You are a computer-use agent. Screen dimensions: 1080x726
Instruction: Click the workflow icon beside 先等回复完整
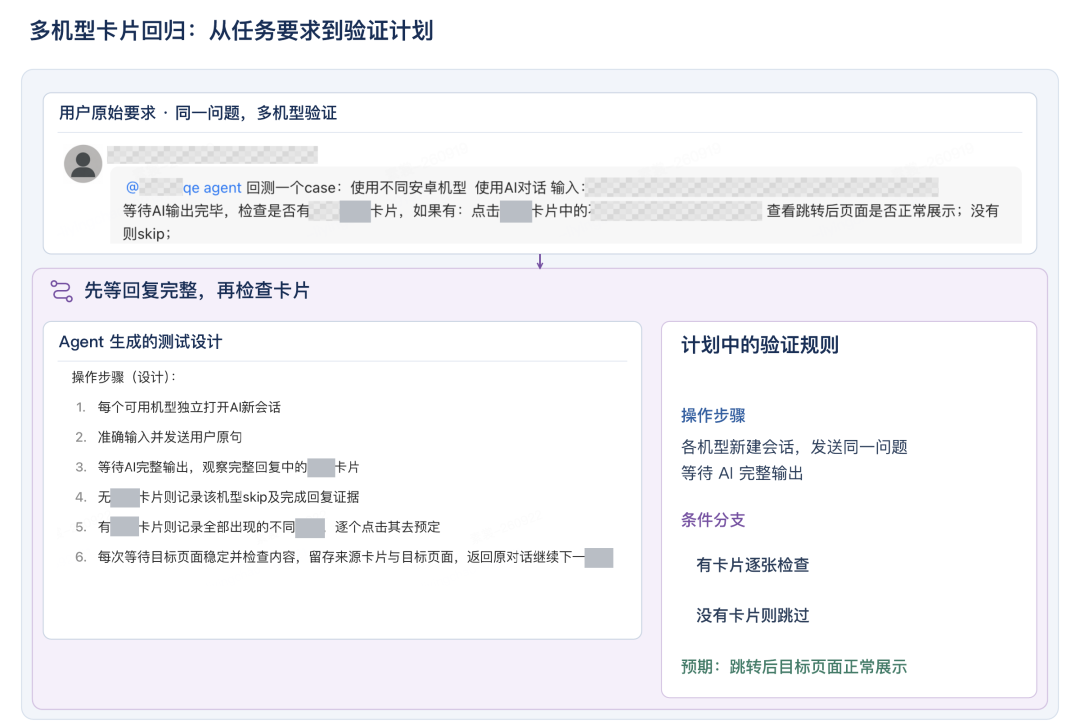[61, 291]
